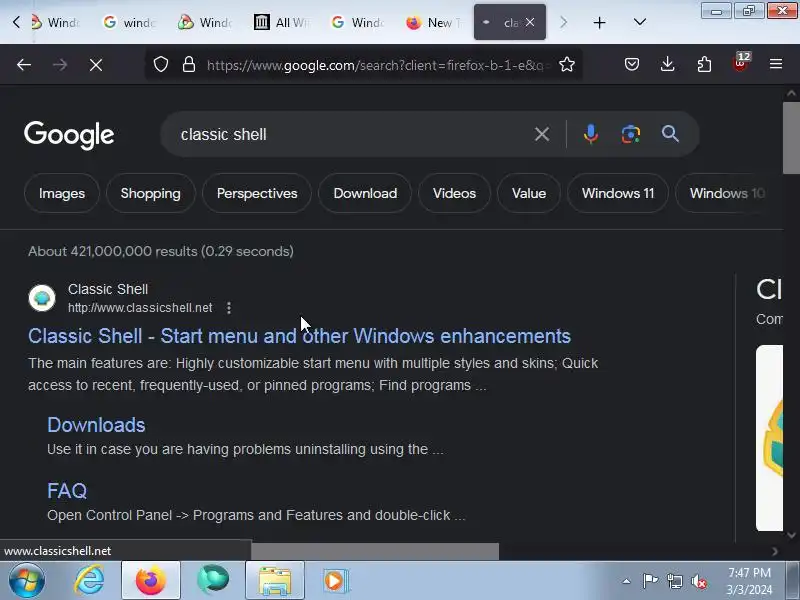Click the vertical scrollbar thumb

791,138
